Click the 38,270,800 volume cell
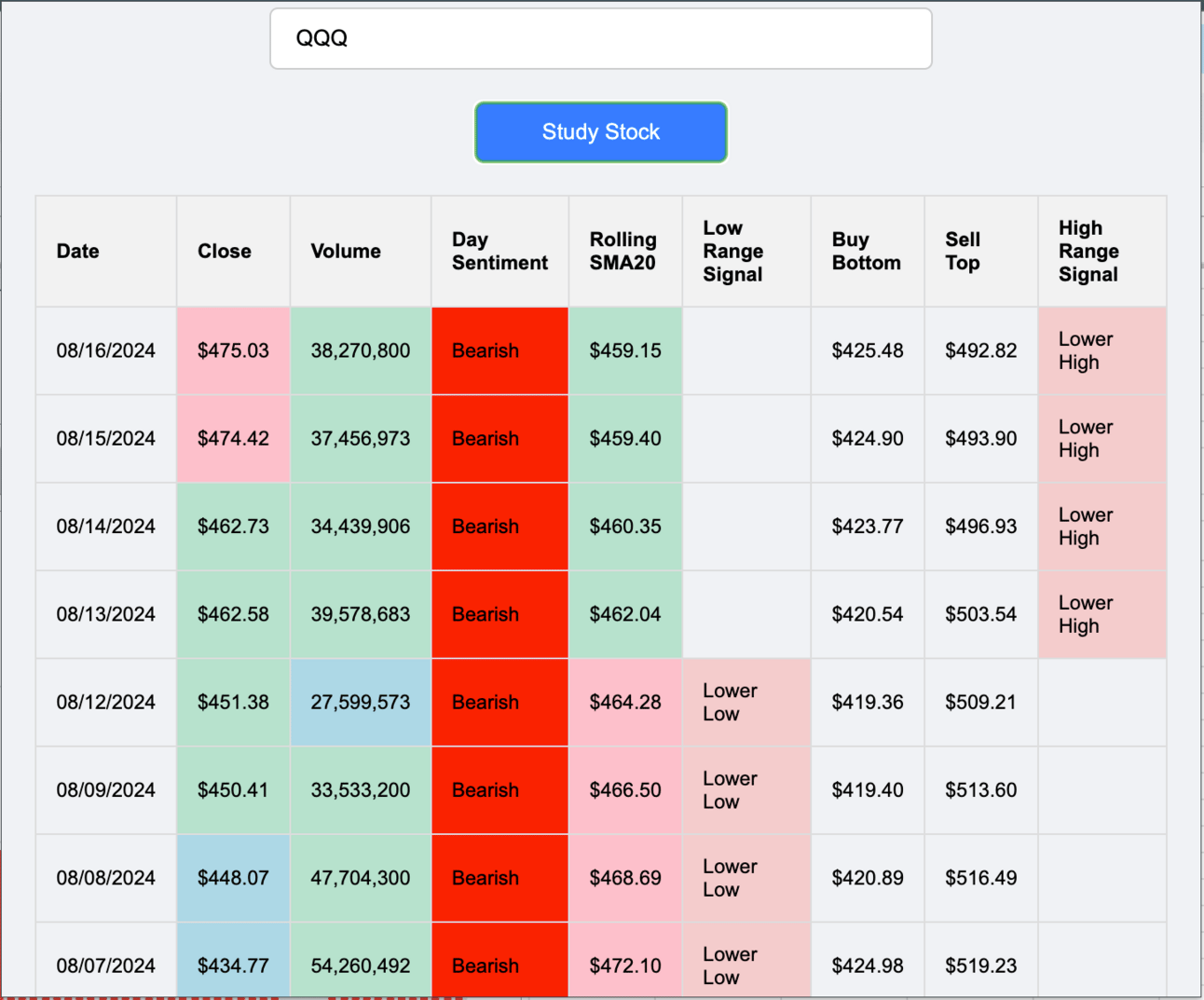This screenshot has width=1204, height=1000. pos(361,351)
